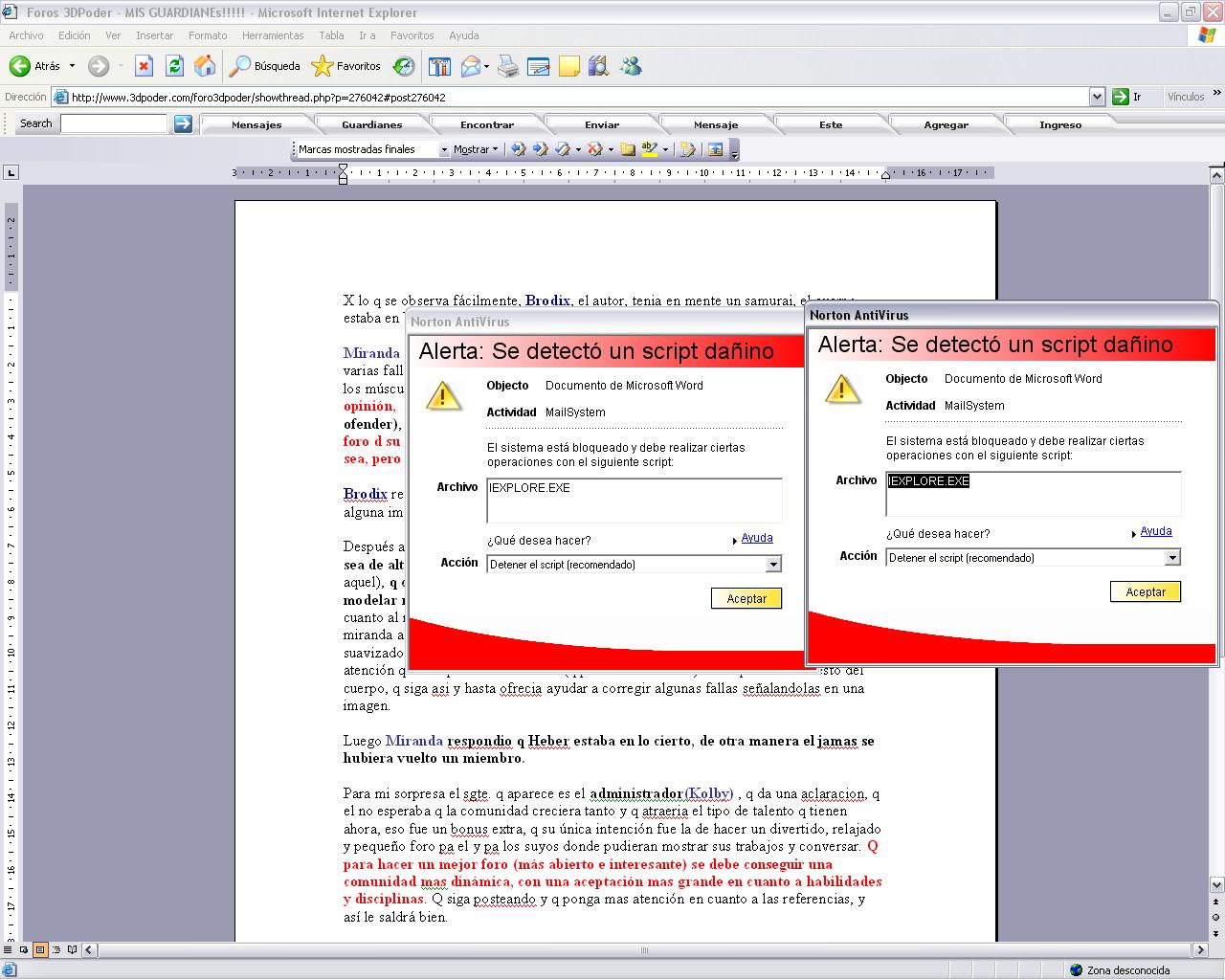1225x980 pixels.
Task: Reject change in review toolbar
Action: pyautogui.click(x=594, y=149)
